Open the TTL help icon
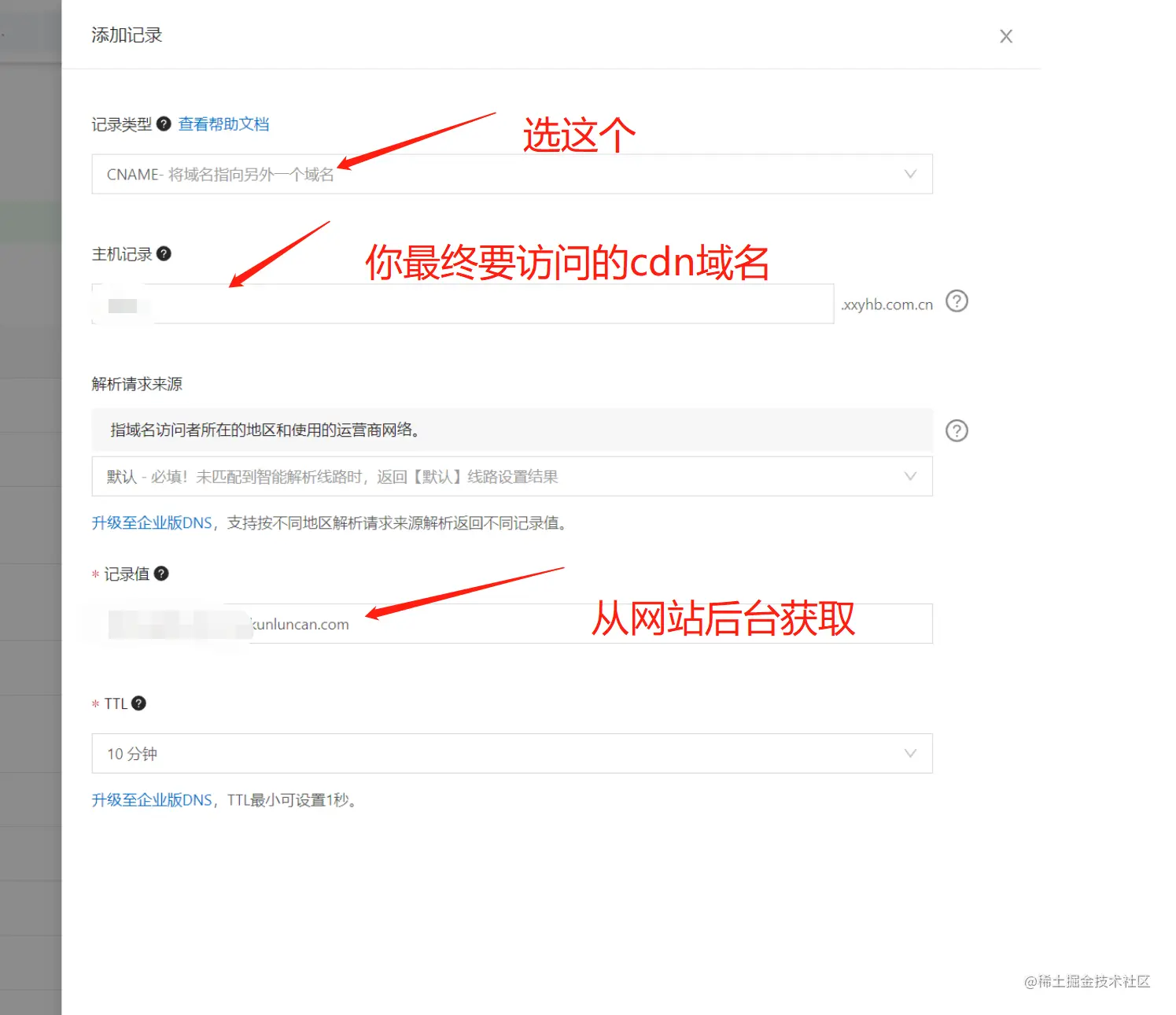This screenshot has height=1015, width=1176. point(139,703)
